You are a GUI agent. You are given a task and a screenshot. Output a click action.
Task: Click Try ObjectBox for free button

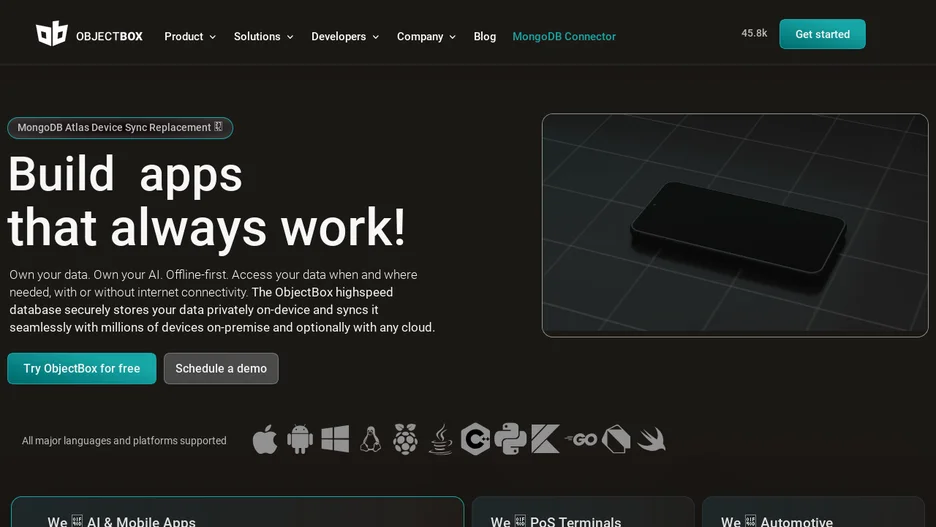tap(82, 368)
